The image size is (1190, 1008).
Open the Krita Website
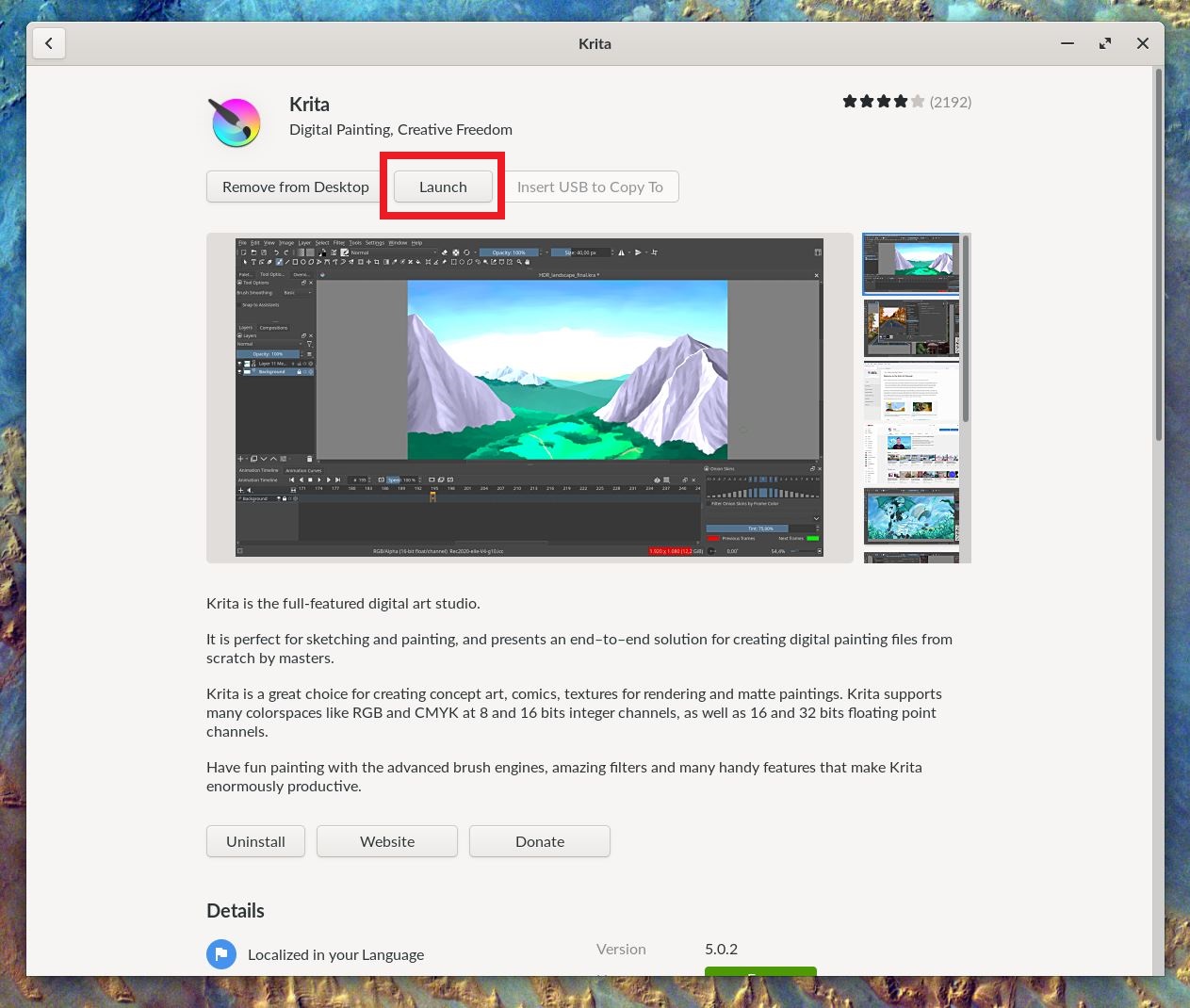point(387,841)
